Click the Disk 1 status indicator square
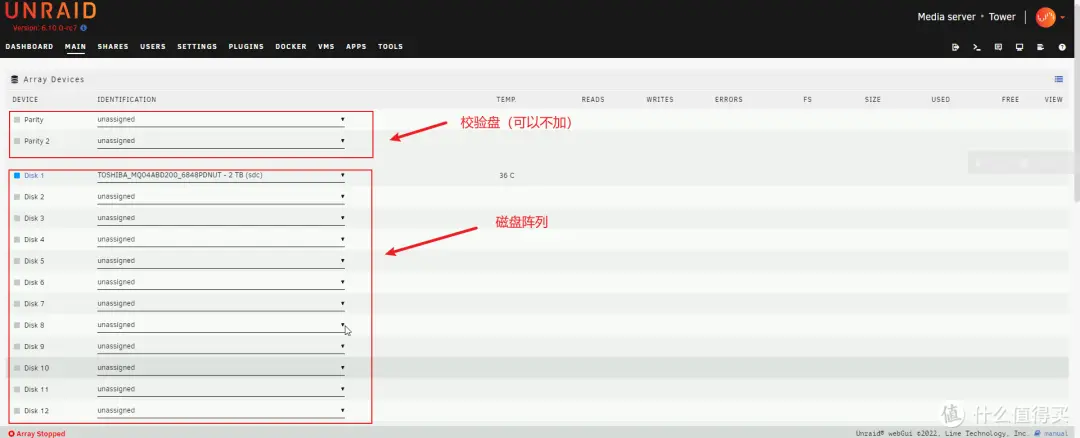This screenshot has height=438, width=1080. point(16,175)
